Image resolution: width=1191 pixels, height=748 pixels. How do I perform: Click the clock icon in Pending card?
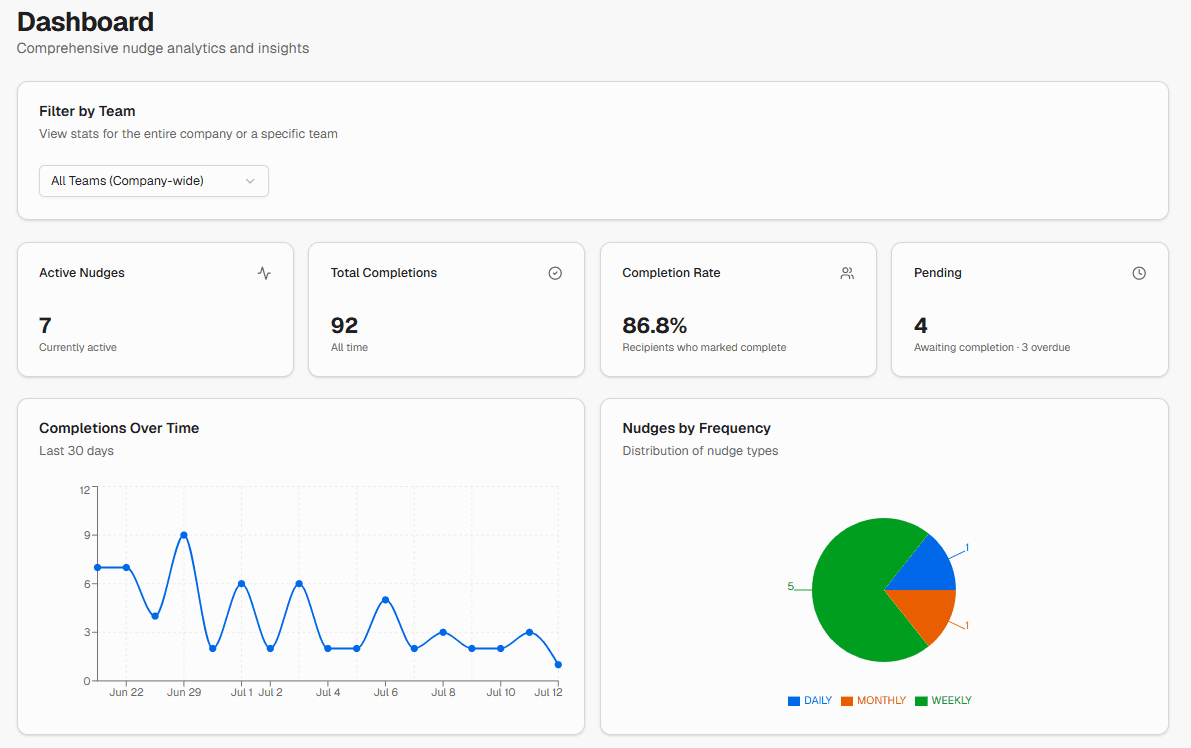pos(1139,273)
